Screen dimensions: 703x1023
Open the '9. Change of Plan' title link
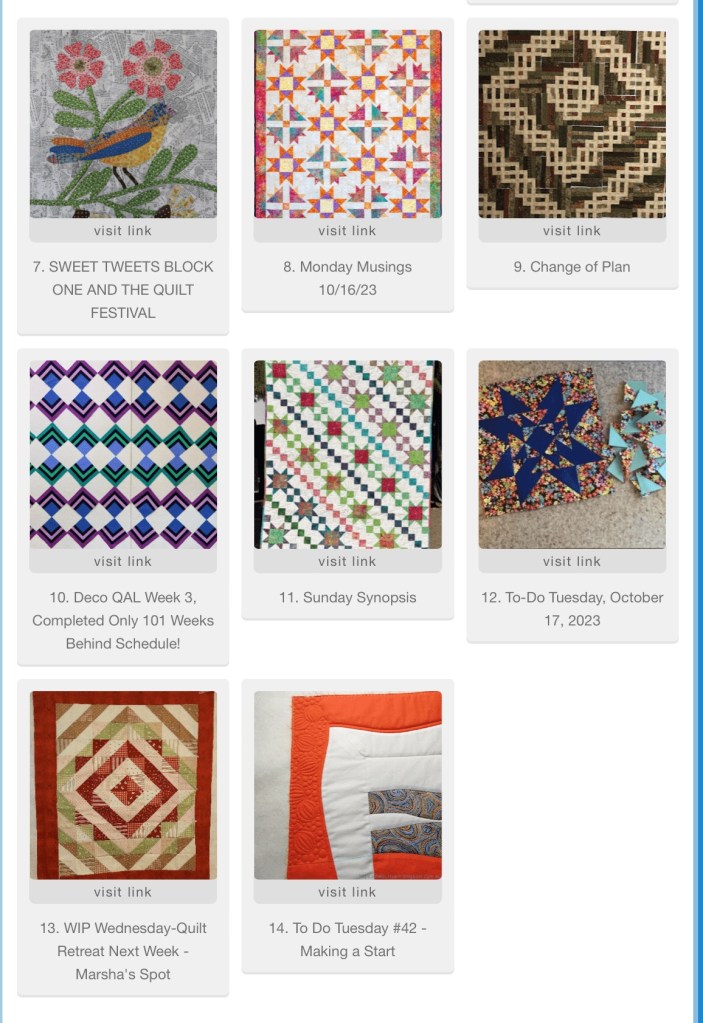pyautogui.click(x=572, y=267)
